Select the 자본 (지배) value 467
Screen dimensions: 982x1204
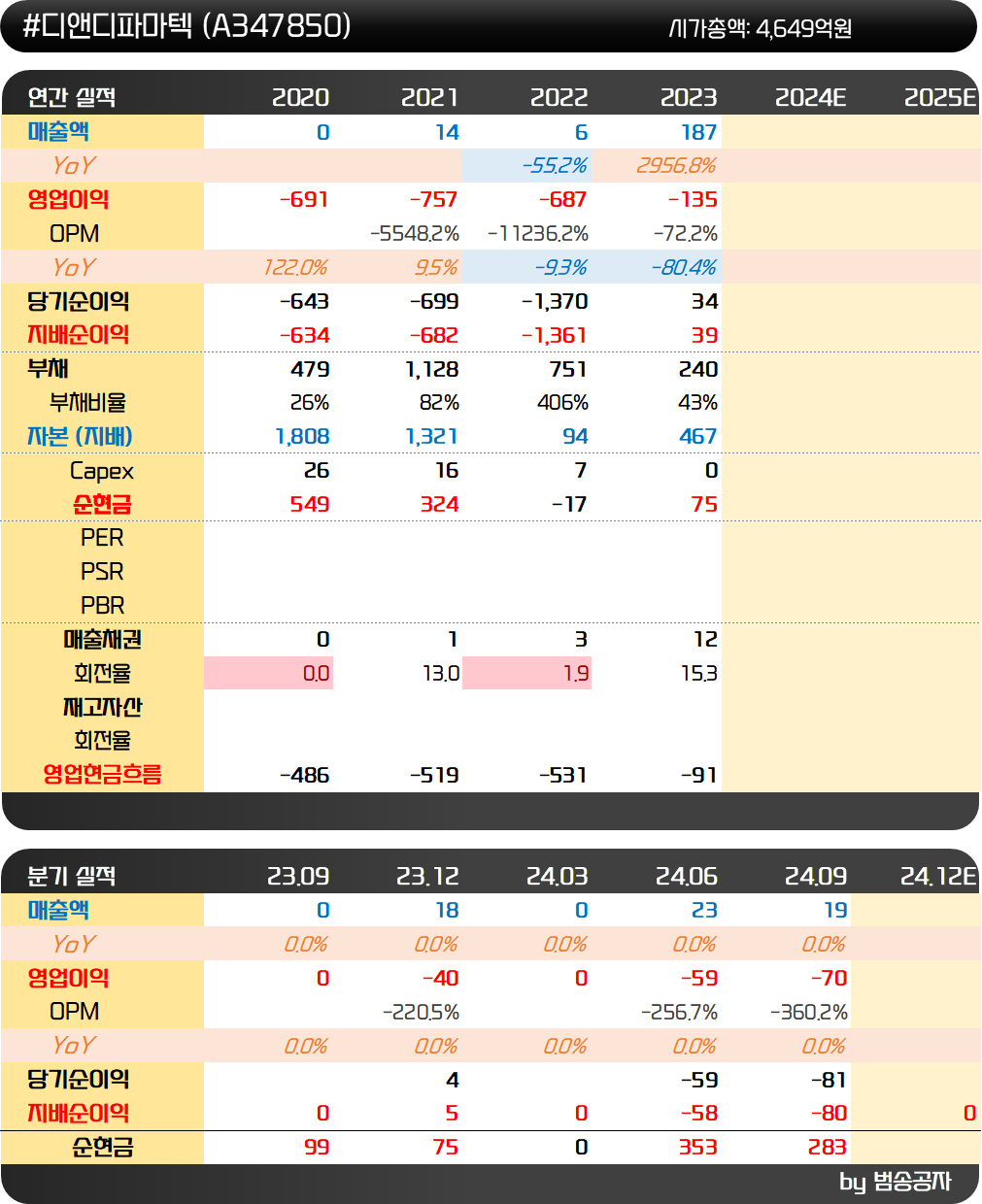(698, 437)
